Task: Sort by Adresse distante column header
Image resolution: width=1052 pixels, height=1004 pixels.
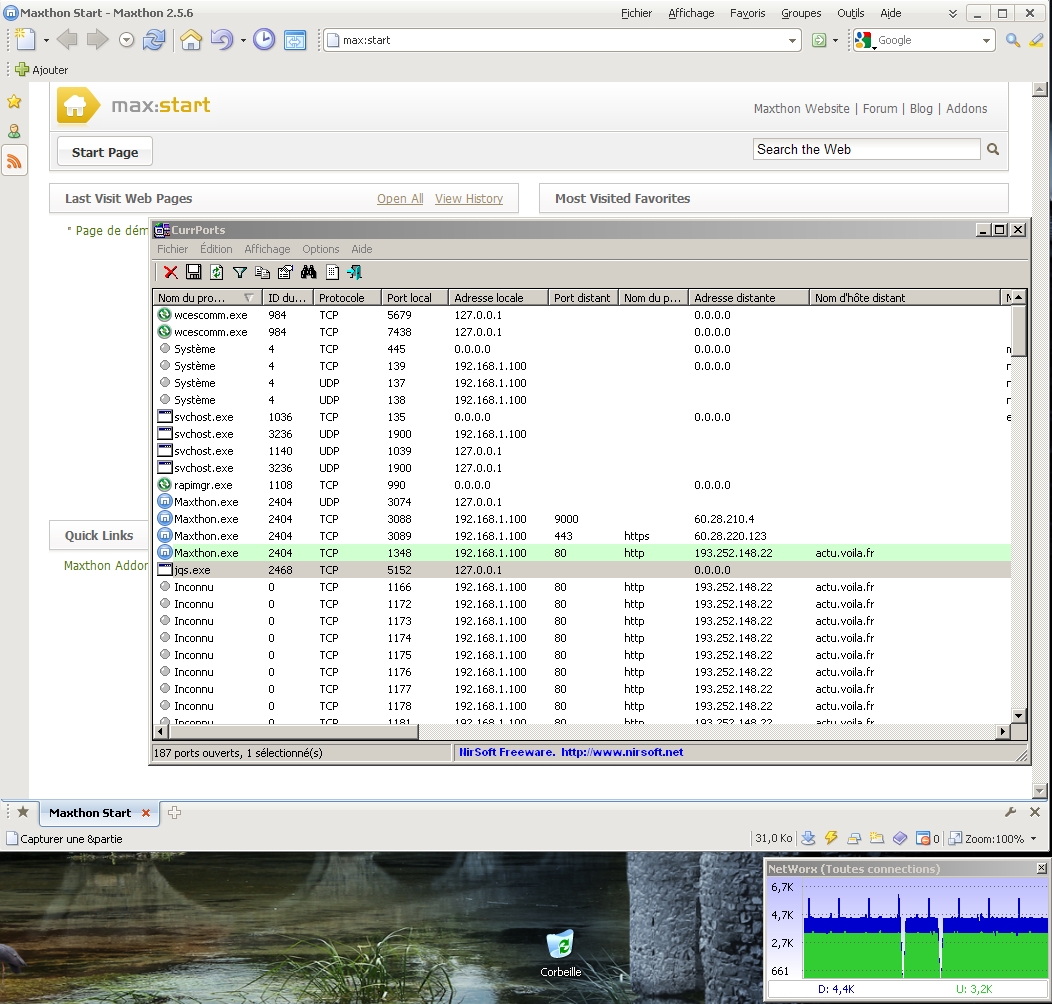Action: click(x=749, y=297)
